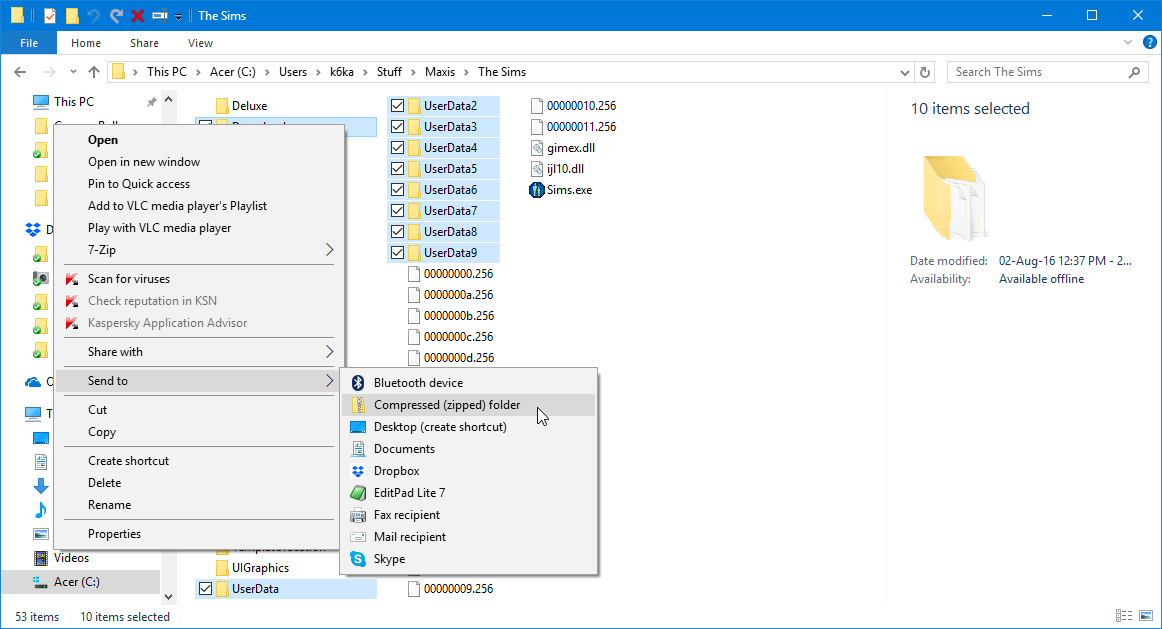Choose Play with VLC media player

point(159,227)
